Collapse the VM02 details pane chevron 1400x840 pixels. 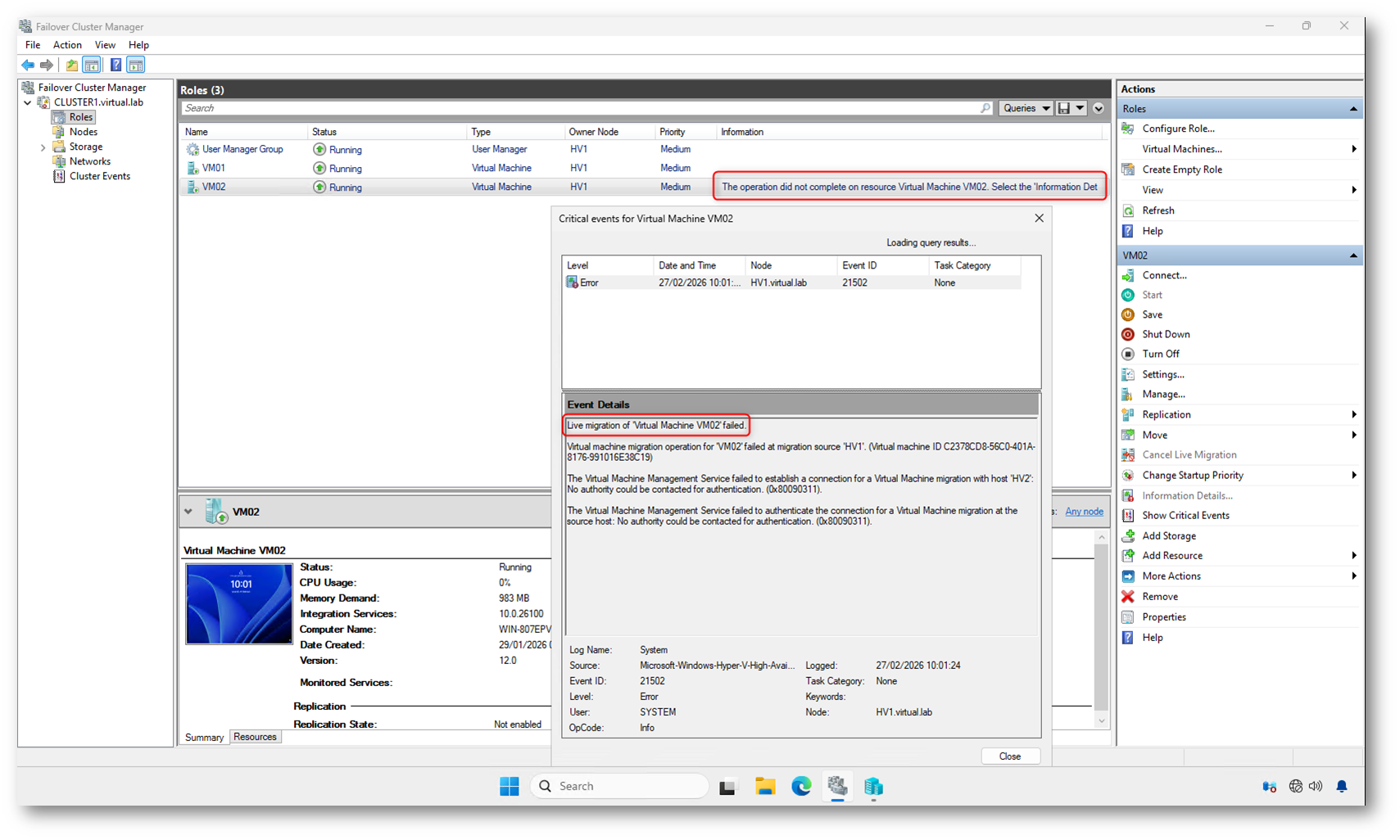[188, 512]
